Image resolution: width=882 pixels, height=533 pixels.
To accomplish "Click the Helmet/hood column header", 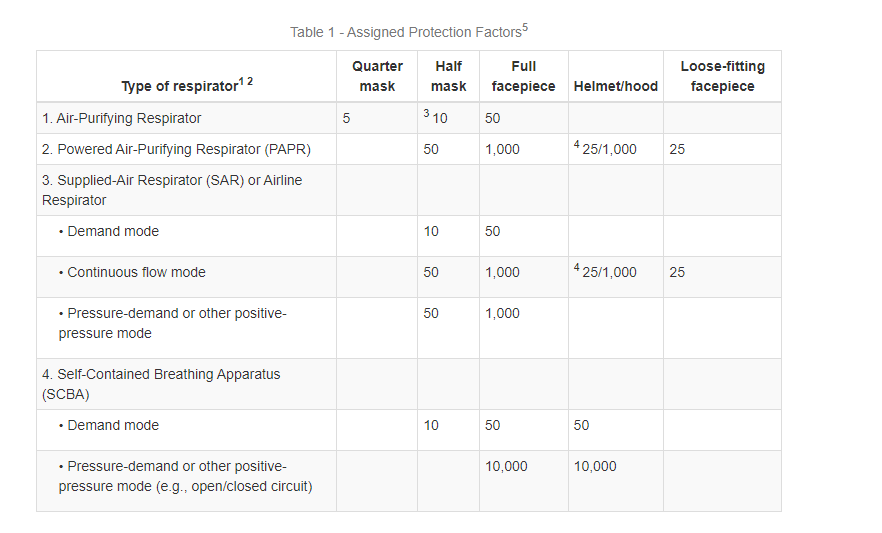I will [x=615, y=86].
